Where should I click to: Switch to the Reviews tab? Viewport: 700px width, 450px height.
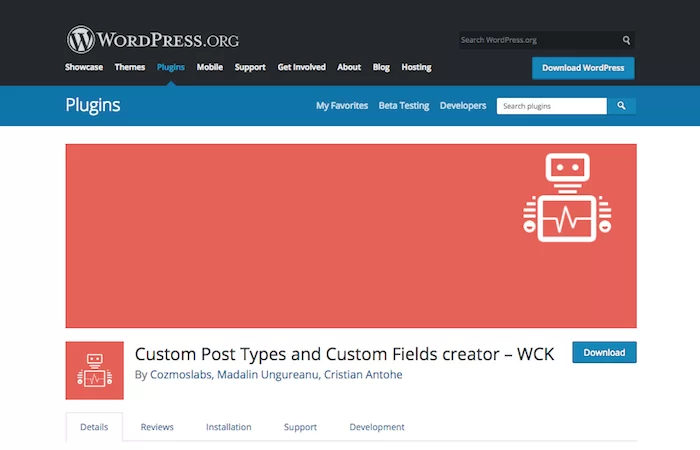pos(157,427)
